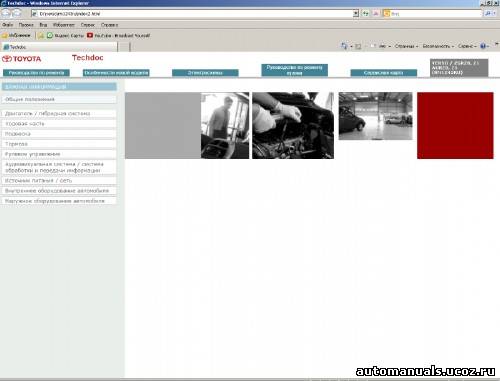Click the Help question-mark icon in the command bar
Screen dimensions: 500x381
(x=483, y=46)
